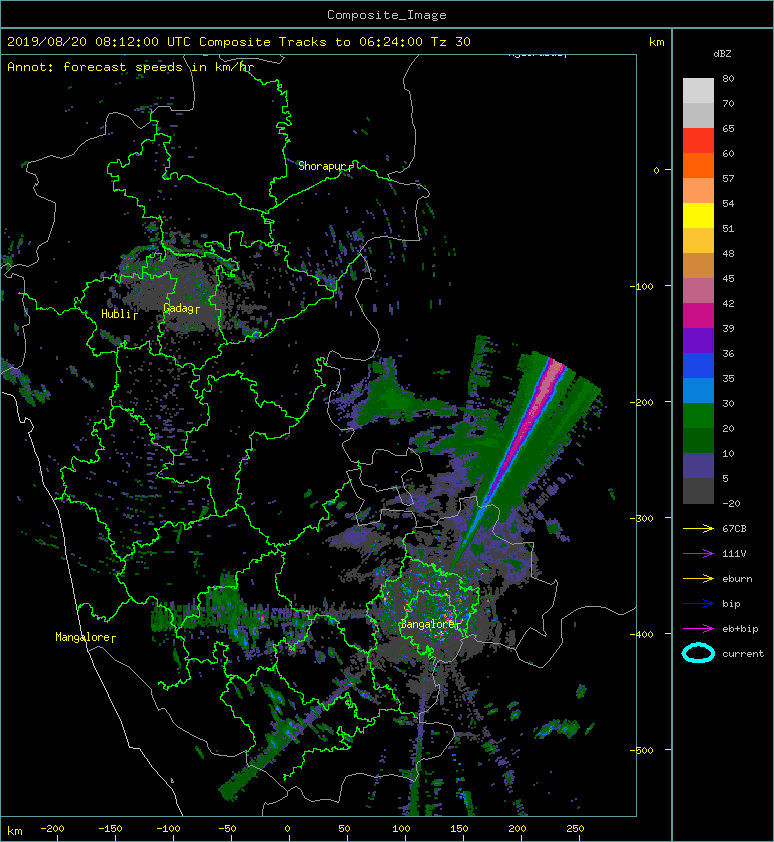
Task: Select the bright yellow 51–54 dBZ swatch
Action: (x=698, y=216)
